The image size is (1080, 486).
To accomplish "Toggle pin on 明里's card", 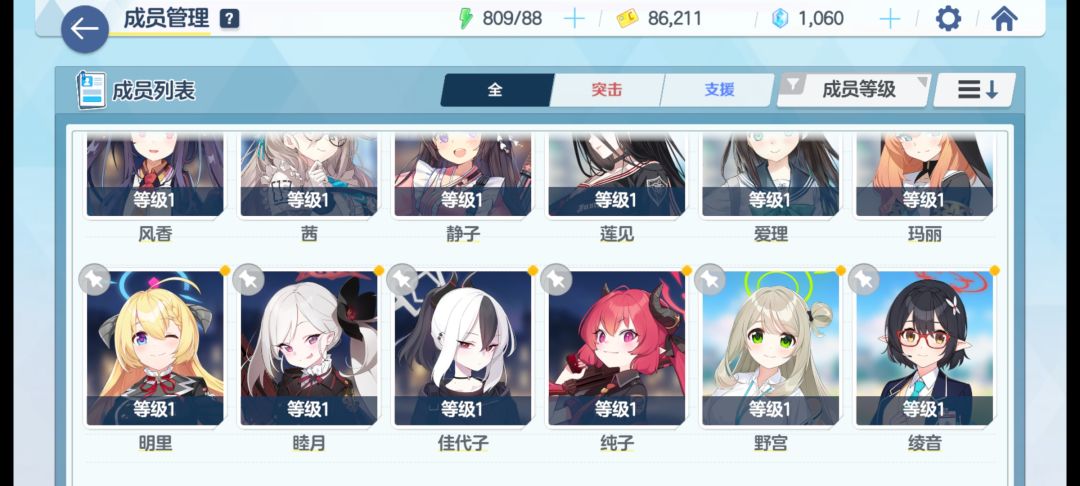I will tap(94, 279).
